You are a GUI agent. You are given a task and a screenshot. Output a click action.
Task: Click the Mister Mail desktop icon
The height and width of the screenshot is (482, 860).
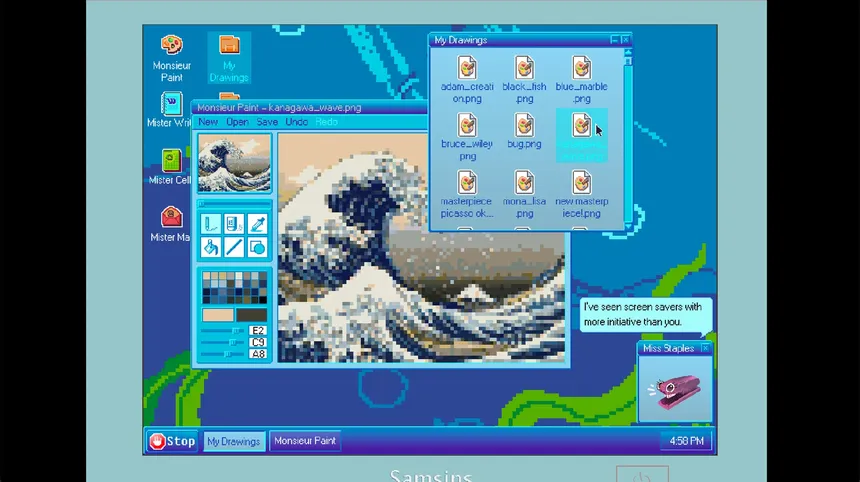coord(171,224)
